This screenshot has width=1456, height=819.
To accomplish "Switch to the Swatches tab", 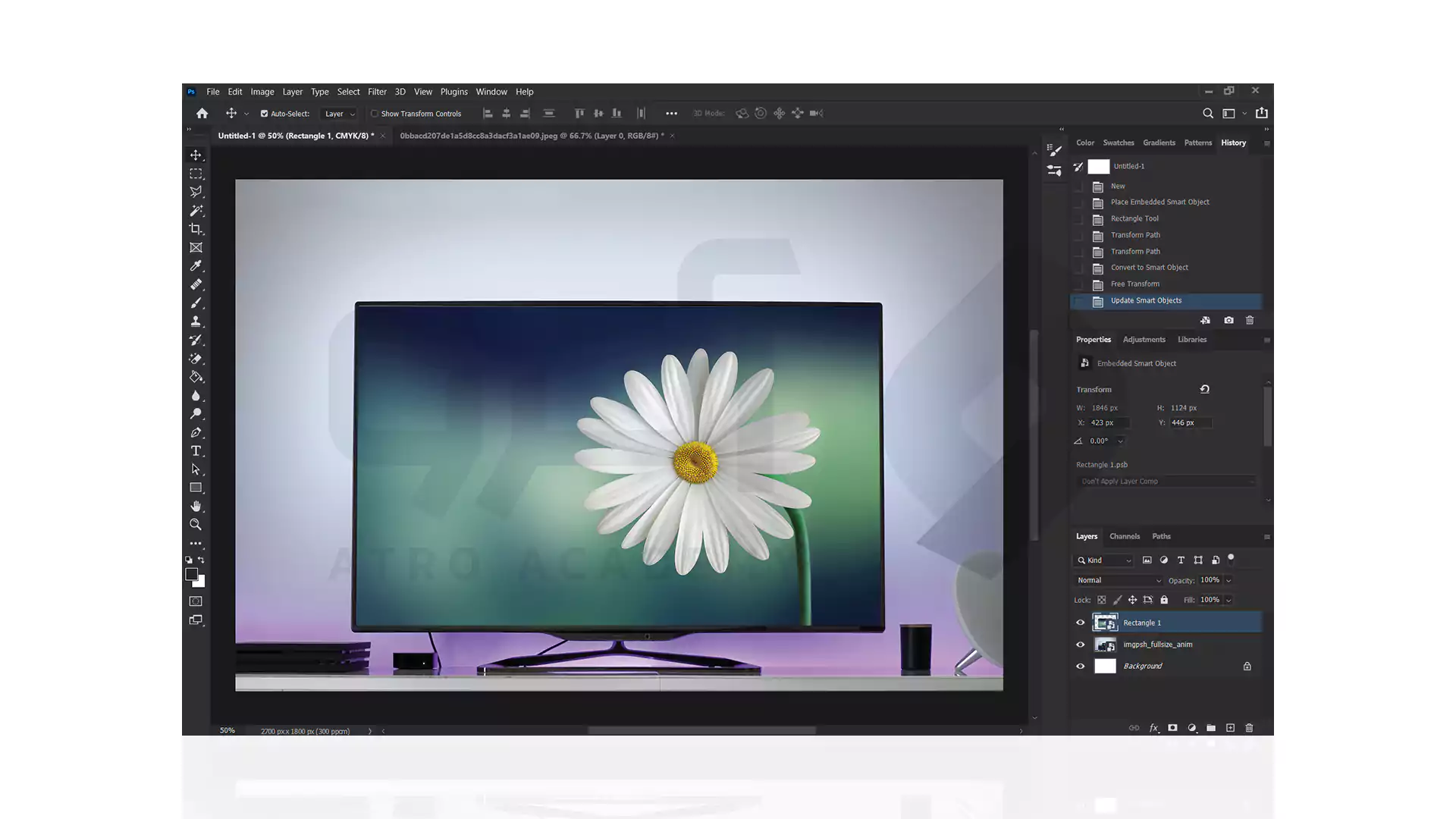I will pos(1119,143).
